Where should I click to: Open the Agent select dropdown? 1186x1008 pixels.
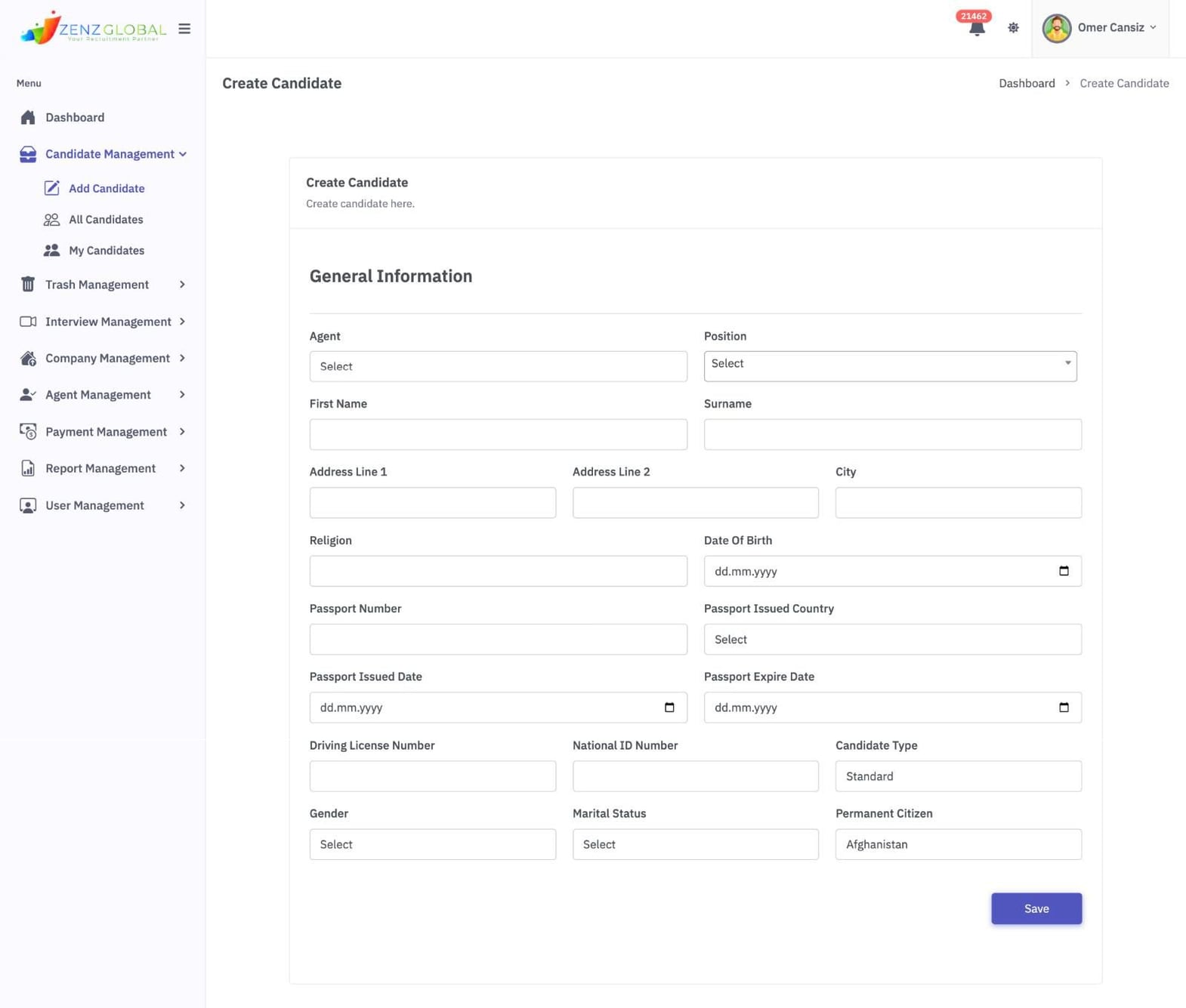499,366
